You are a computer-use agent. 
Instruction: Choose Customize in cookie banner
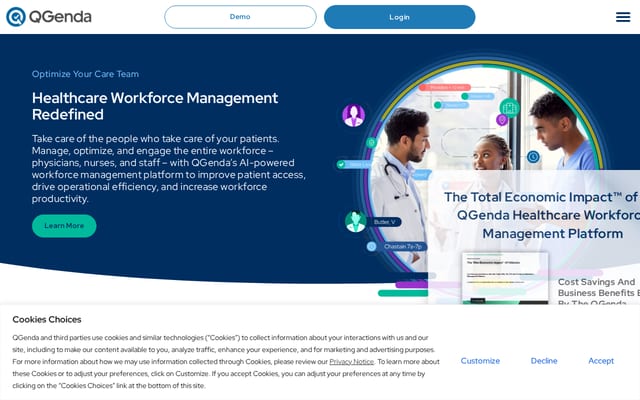click(x=480, y=361)
